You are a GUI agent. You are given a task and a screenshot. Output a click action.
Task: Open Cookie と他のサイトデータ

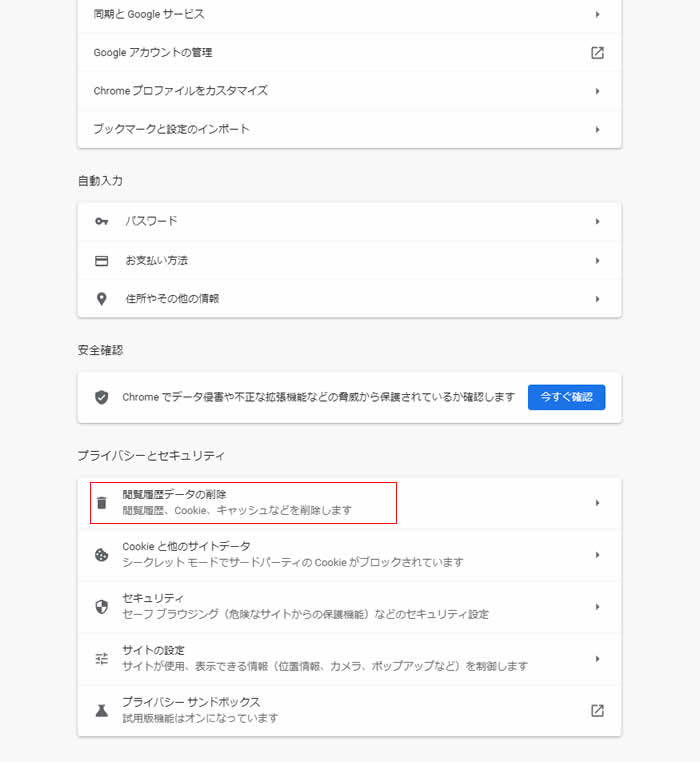click(350, 554)
